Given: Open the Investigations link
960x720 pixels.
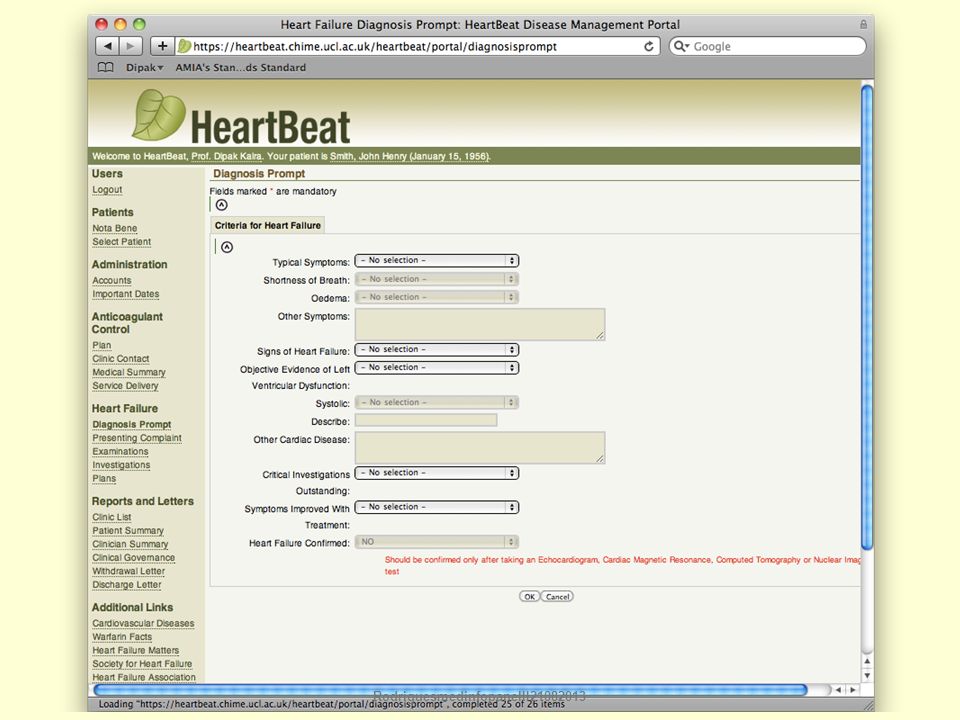Looking at the screenshot, I should coord(121,465).
